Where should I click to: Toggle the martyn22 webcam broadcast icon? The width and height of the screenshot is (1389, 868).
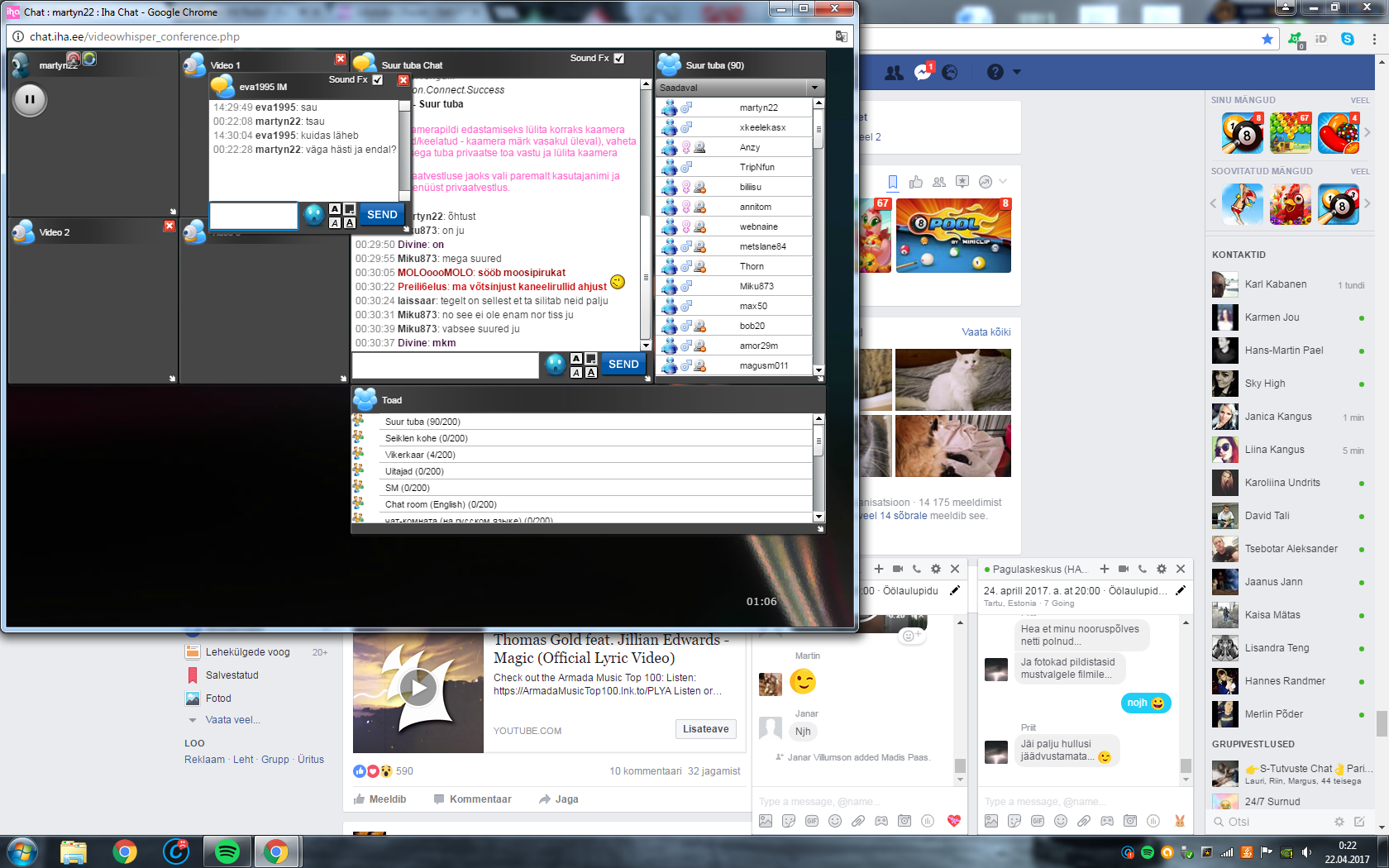tap(74, 59)
